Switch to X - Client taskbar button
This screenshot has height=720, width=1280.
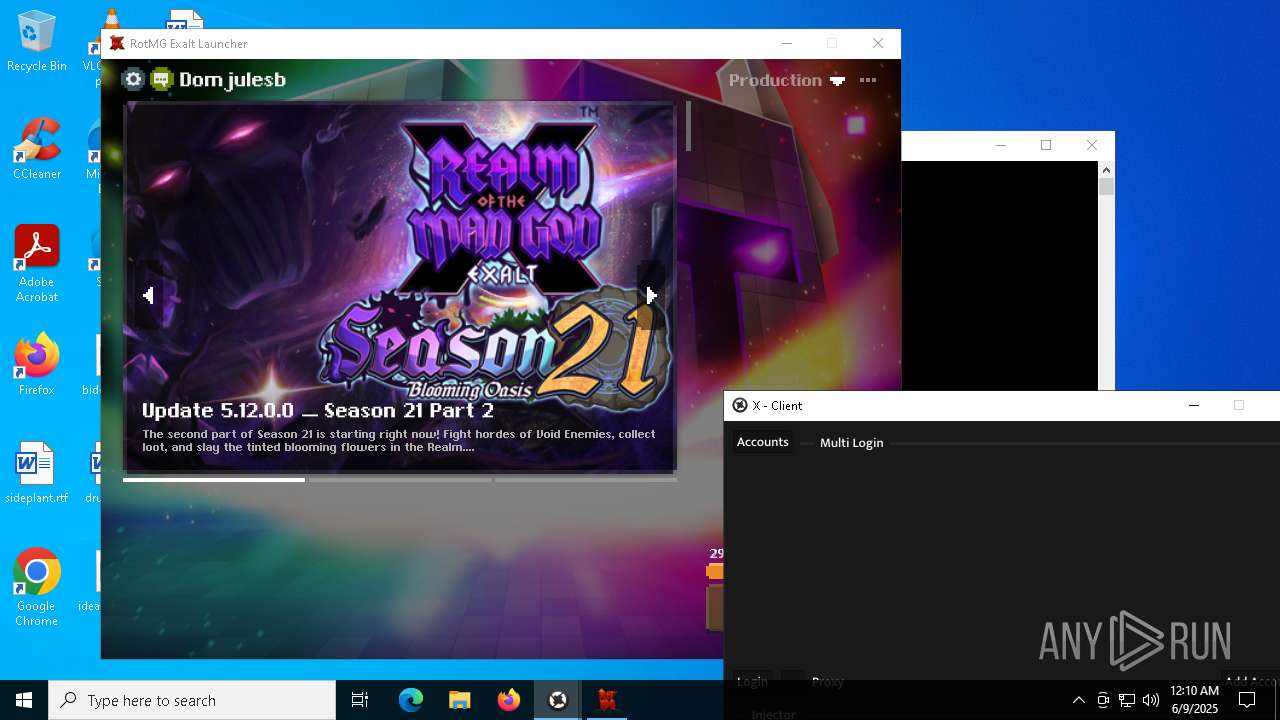pyautogui.click(x=558, y=700)
